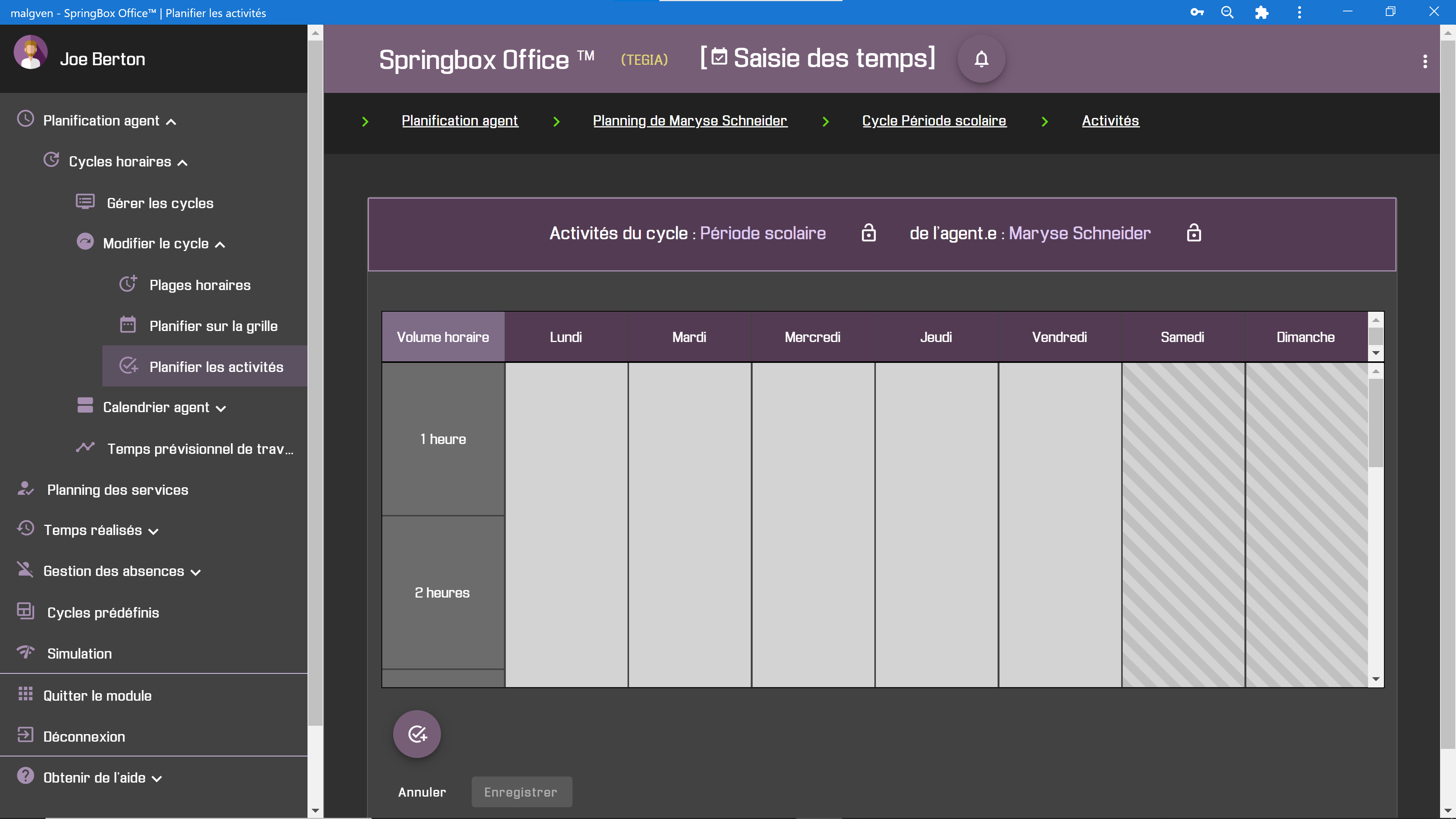This screenshot has width=1456, height=819.
Task: Click the Dimanche column header
Action: point(1305,337)
